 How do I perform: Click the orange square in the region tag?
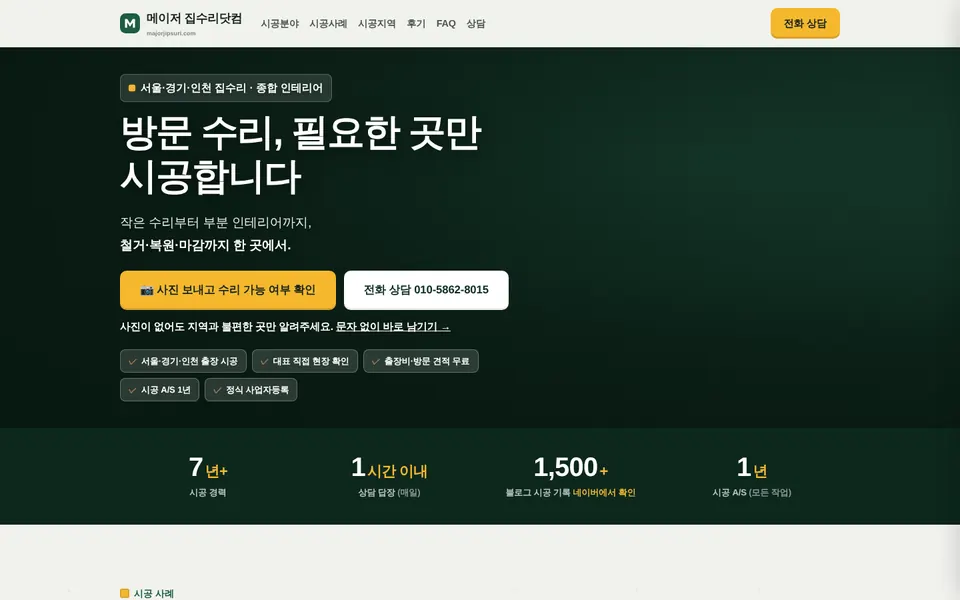[x=132, y=88]
